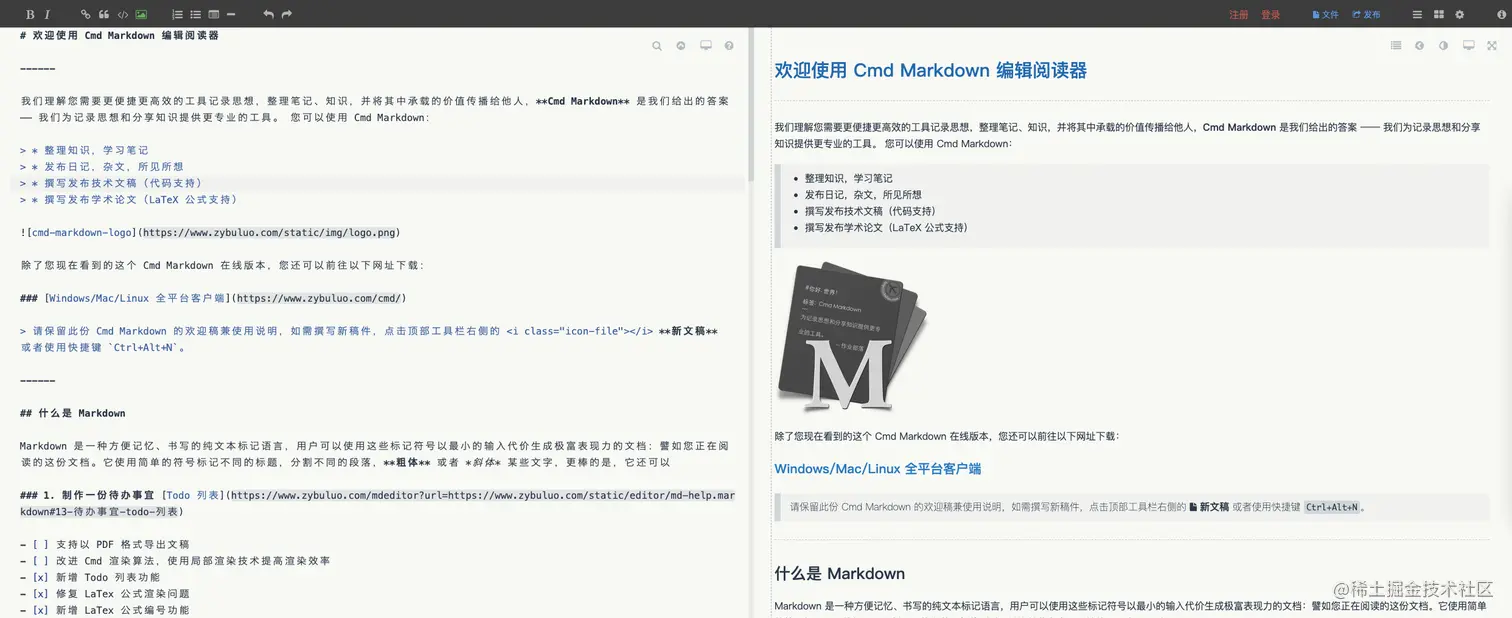Open the hamburger menu at top right
This screenshot has width=1512, height=618.
(1416, 14)
